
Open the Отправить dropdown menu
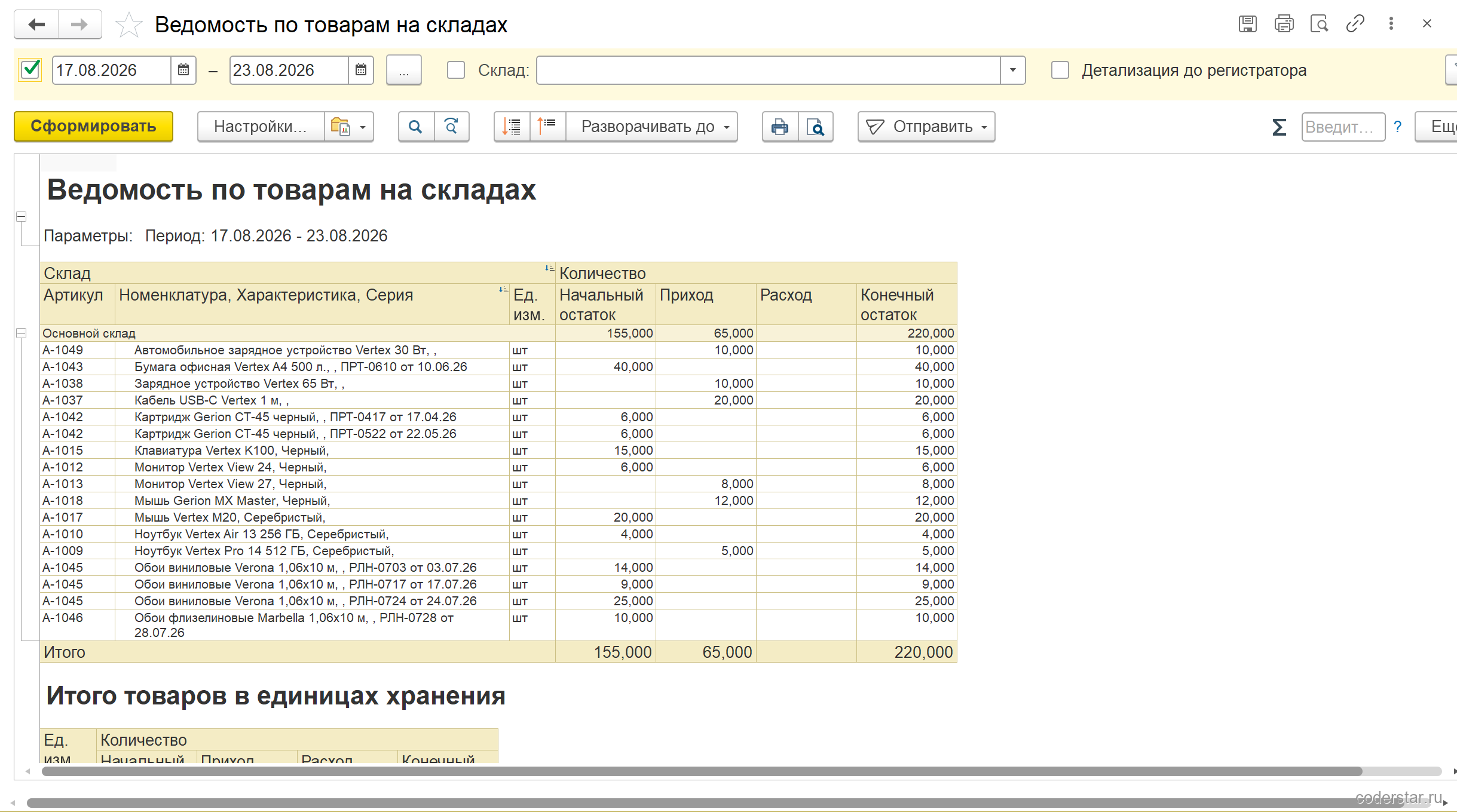(x=926, y=127)
